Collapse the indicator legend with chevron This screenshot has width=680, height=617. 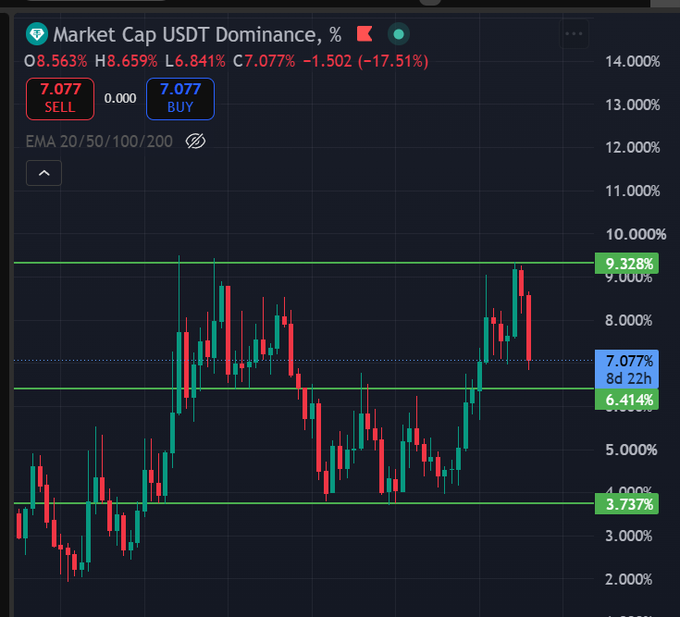tap(44, 173)
